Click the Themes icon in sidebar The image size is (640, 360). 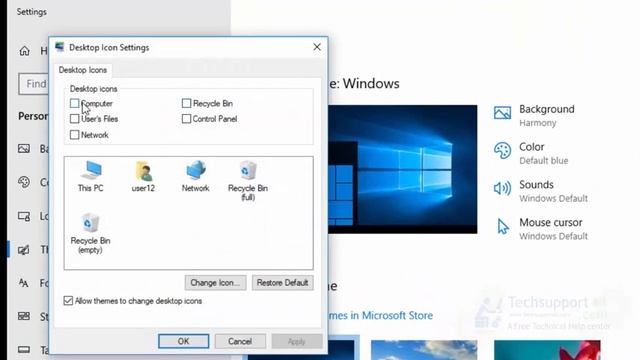pos(24,249)
